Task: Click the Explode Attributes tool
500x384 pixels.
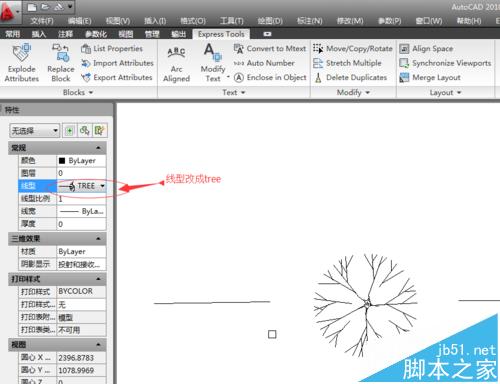Action: (x=22, y=63)
